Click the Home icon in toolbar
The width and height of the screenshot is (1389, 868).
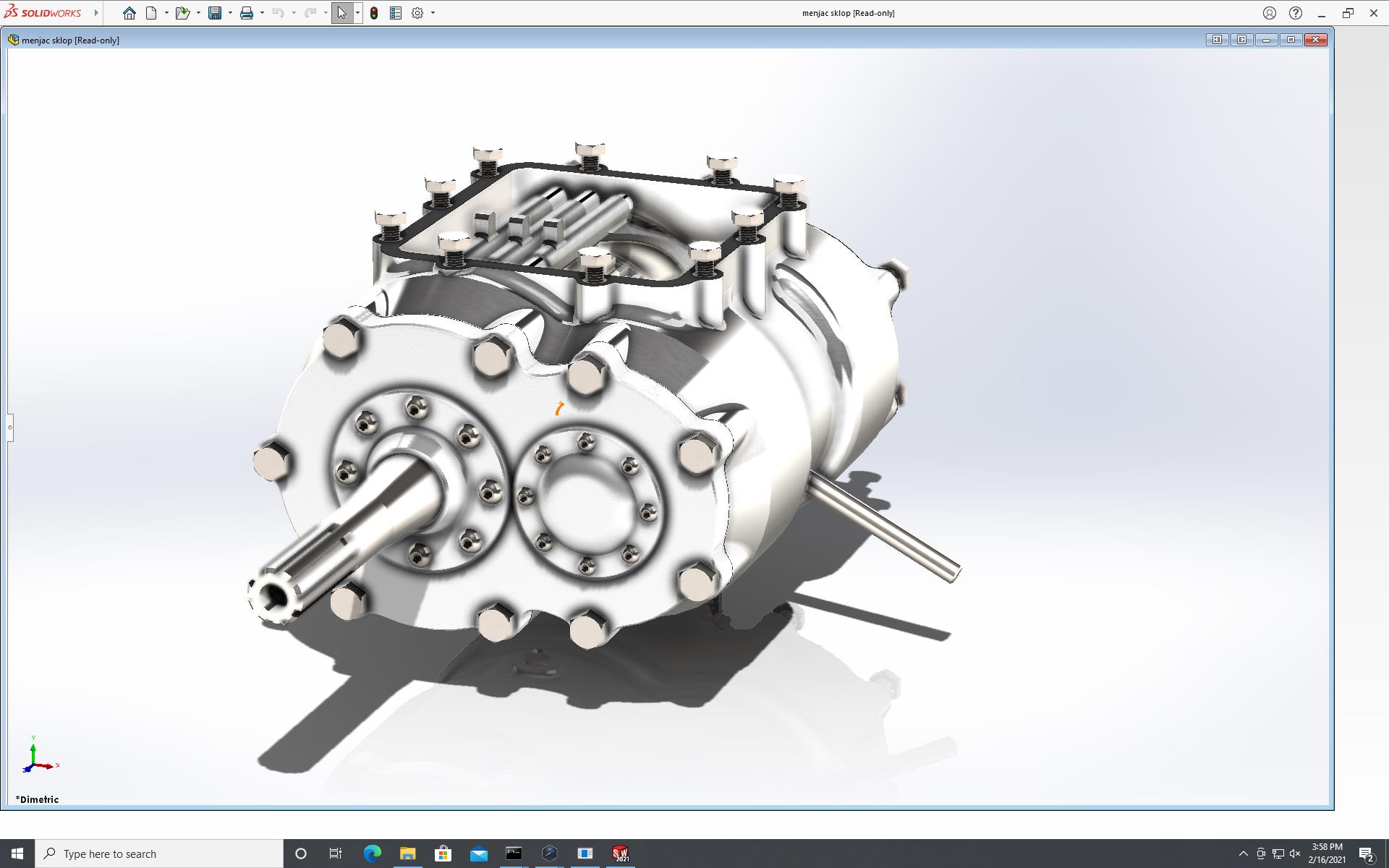click(x=129, y=13)
